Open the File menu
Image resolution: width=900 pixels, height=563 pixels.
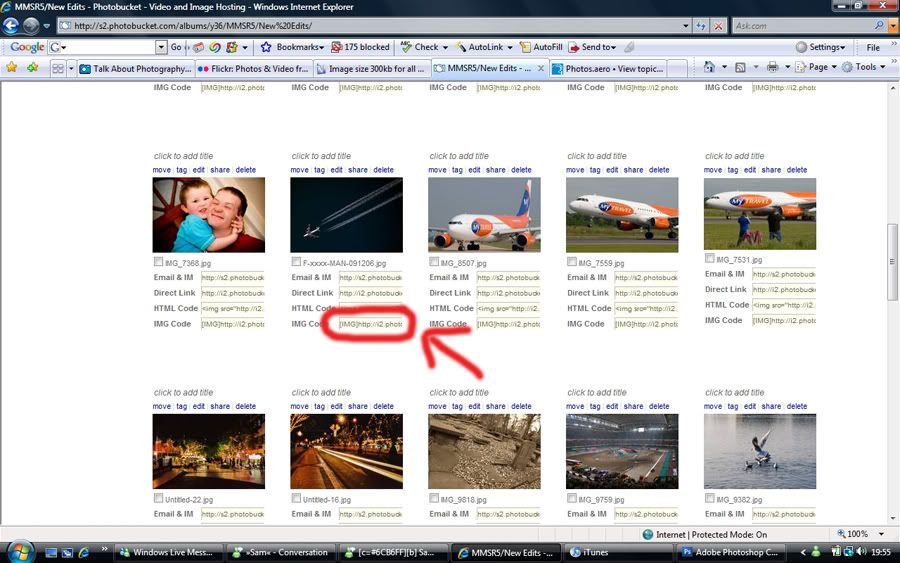tap(873, 48)
